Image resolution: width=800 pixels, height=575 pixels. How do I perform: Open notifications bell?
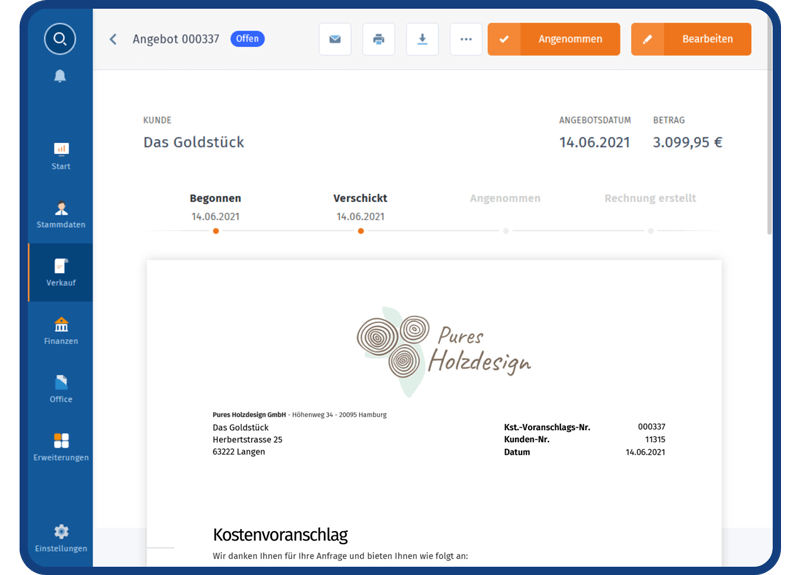[x=60, y=76]
